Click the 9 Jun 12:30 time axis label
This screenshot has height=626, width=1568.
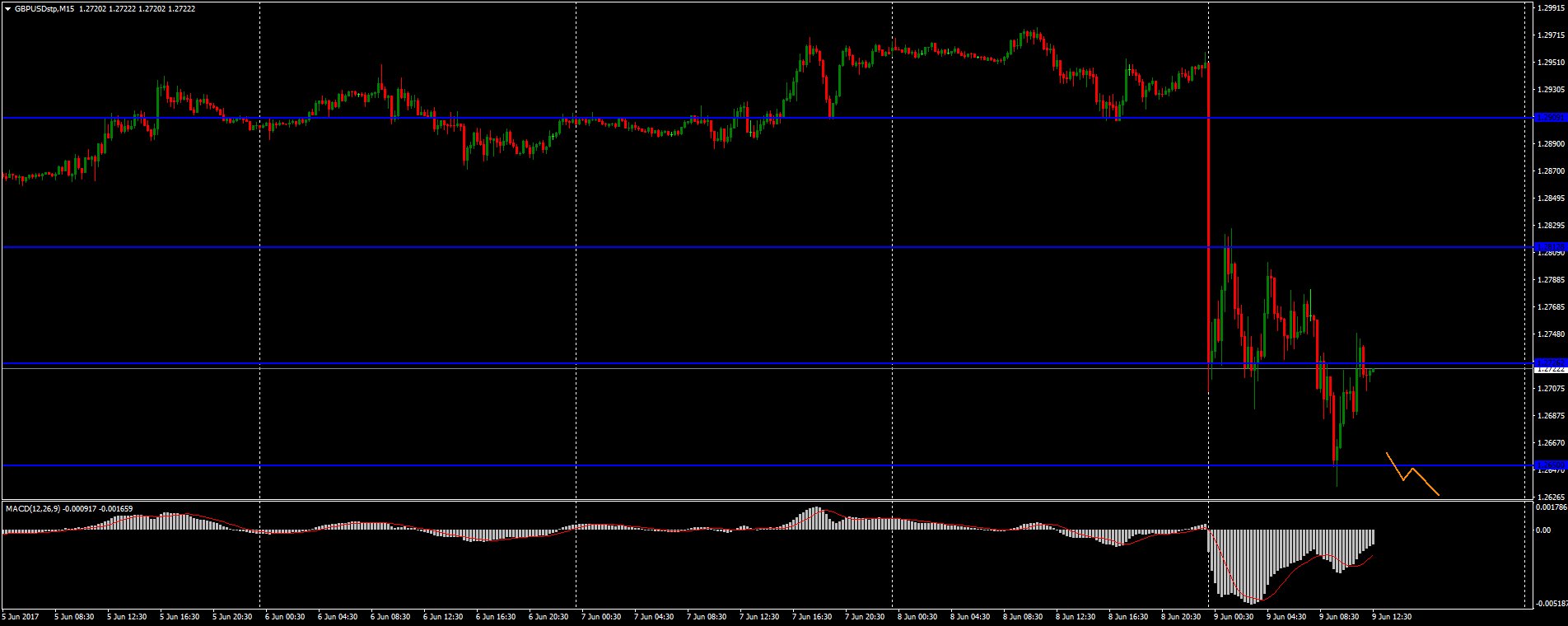tap(1391, 616)
